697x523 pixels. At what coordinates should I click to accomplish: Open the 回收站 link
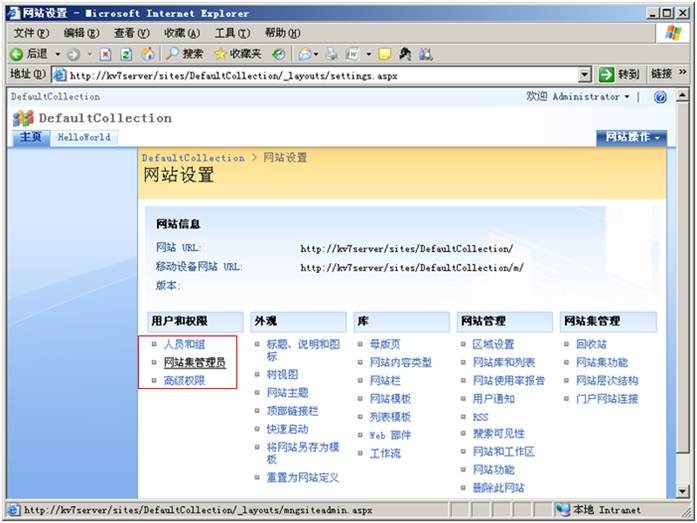click(591, 344)
